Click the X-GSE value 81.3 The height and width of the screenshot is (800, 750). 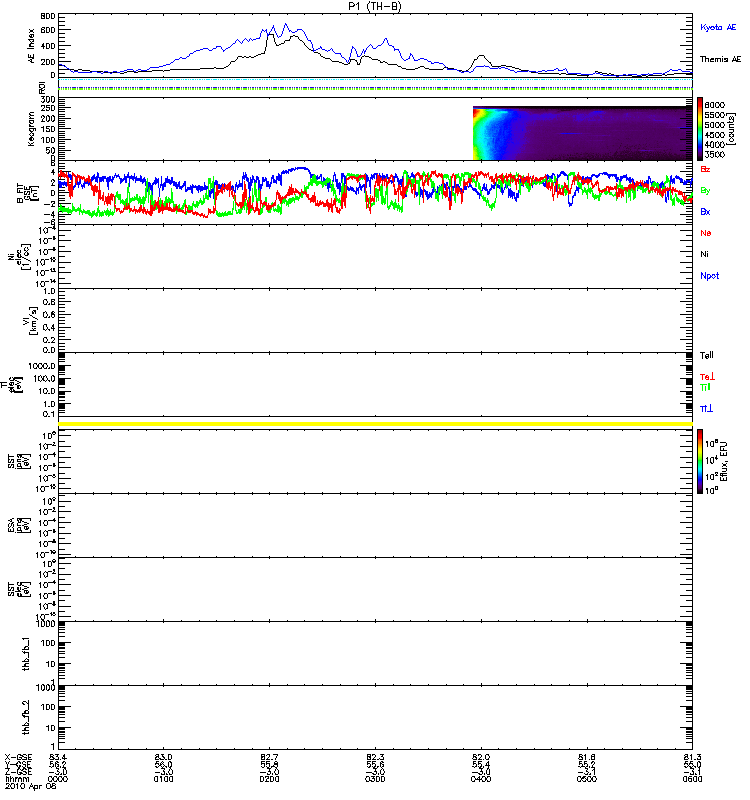click(692, 757)
